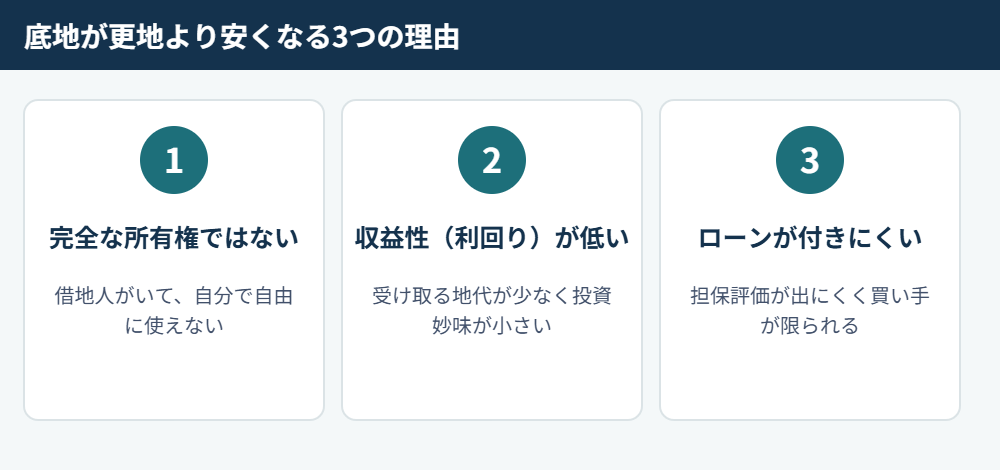Click the word 利回り in second heading

tap(492, 239)
